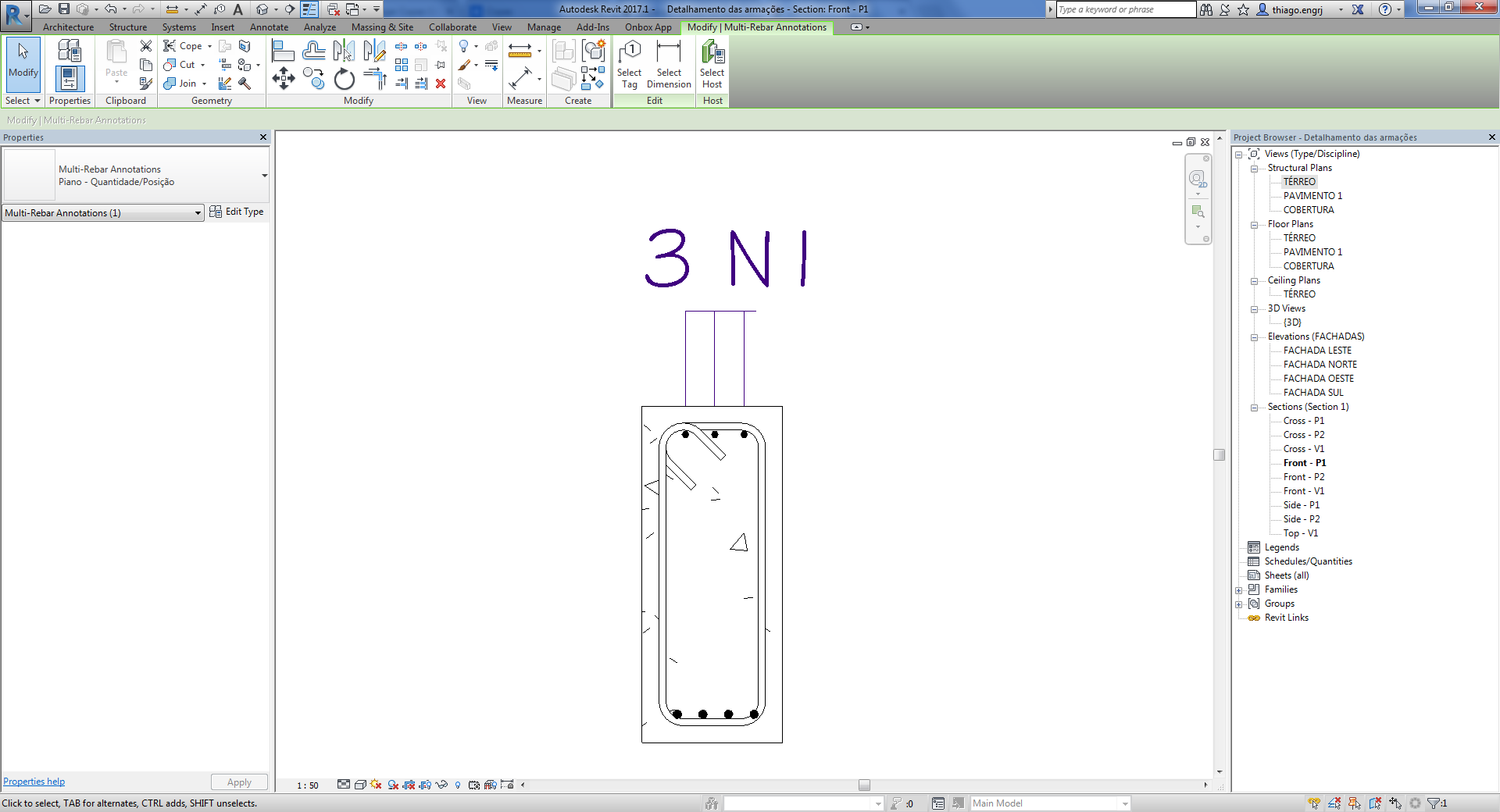This screenshot has width=1500, height=812.
Task: Select the Move tool in Modify panel
Action: point(284,78)
